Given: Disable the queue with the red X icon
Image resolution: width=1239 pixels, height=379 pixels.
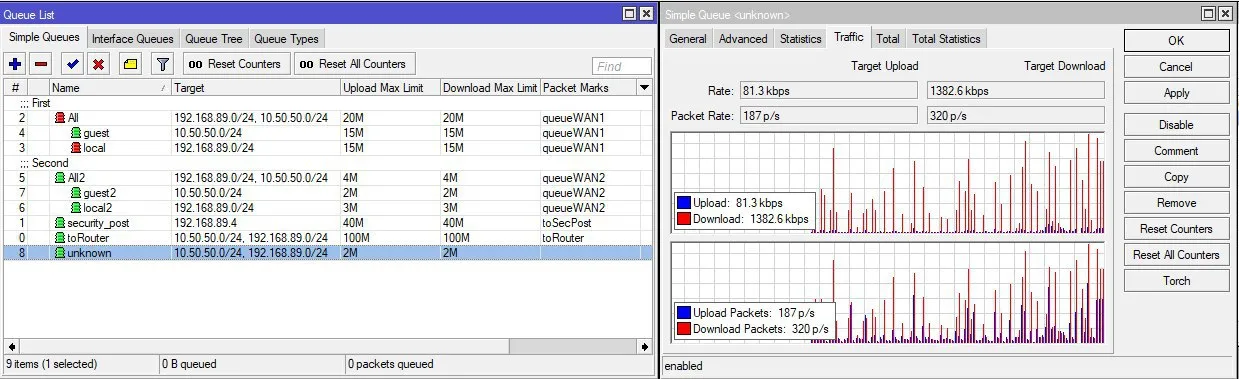Looking at the screenshot, I should pos(98,64).
